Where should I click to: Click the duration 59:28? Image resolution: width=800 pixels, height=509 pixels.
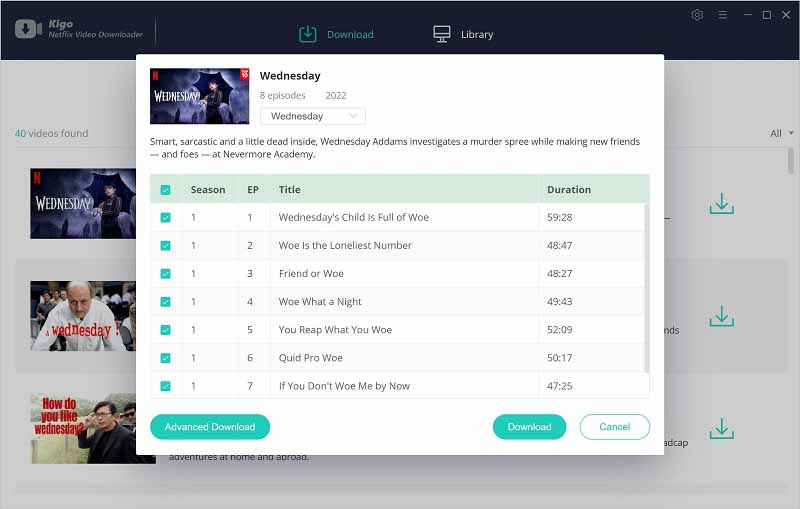[560, 217]
